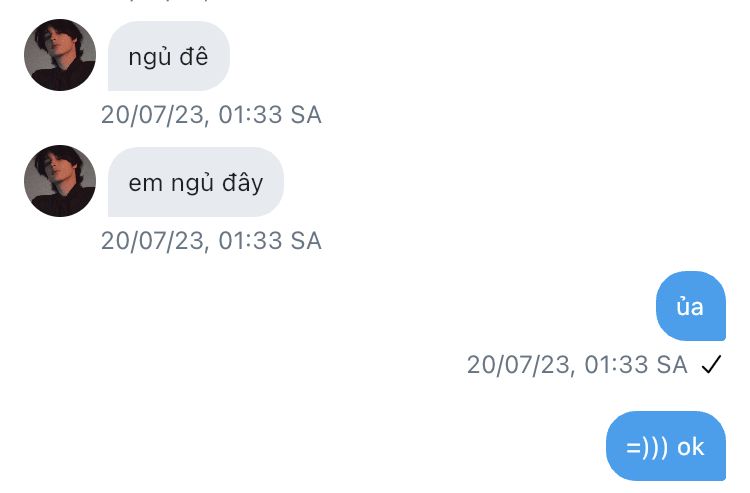
Task: Select the "ngủ đê" message bubble
Action: (x=168, y=57)
